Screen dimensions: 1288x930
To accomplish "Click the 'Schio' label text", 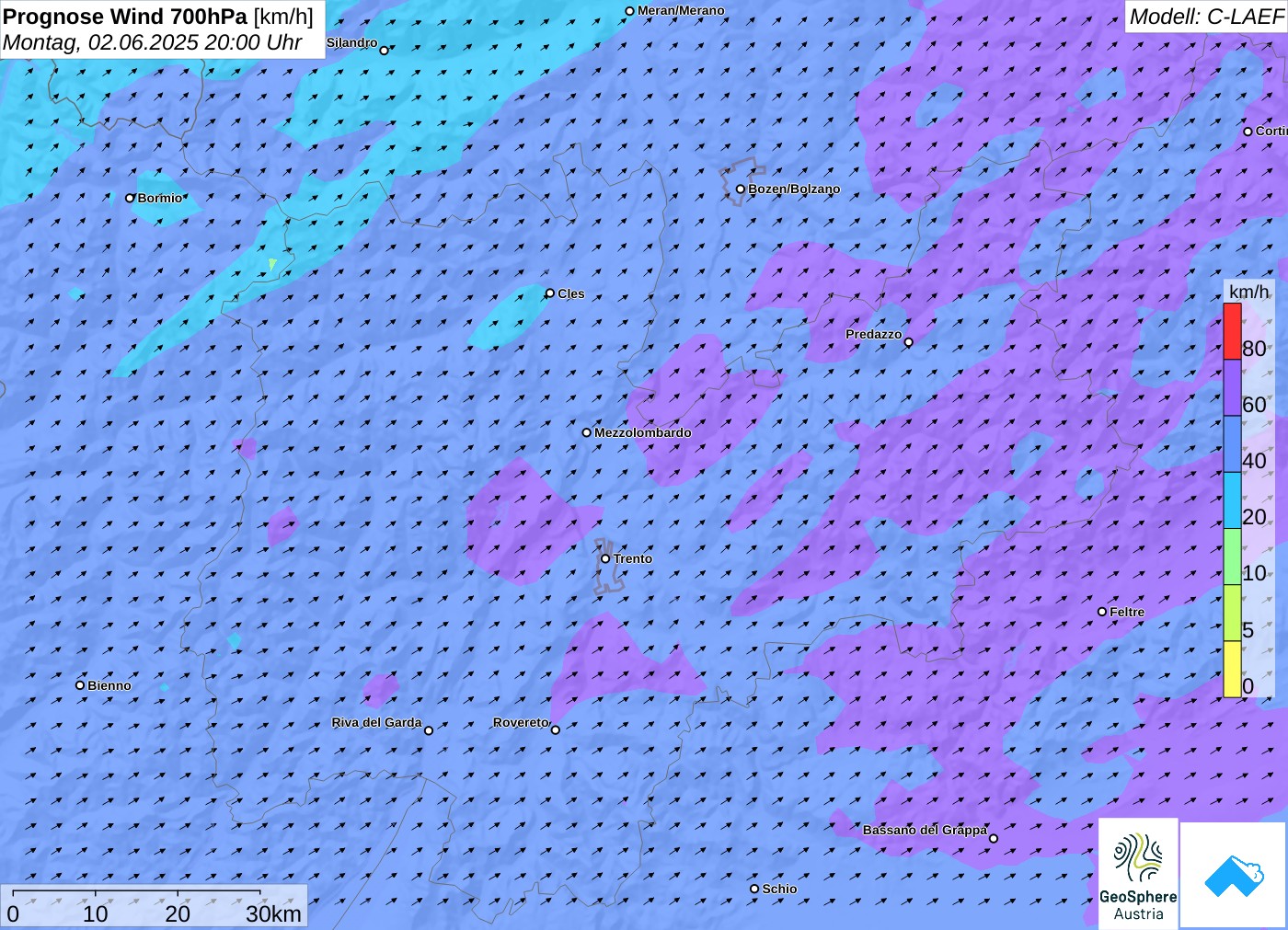I will (x=779, y=889).
